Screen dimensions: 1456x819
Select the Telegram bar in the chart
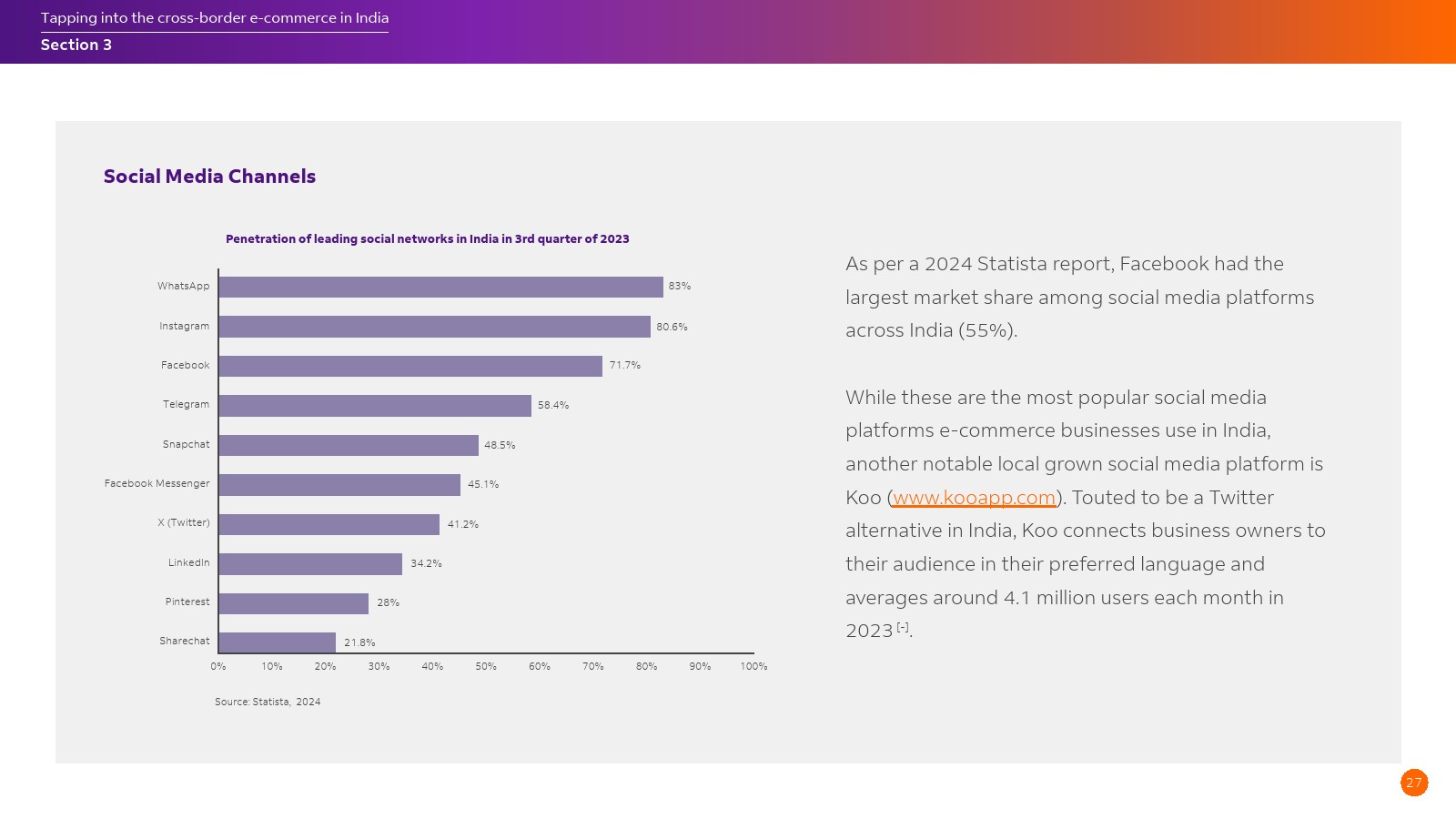(375, 406)
